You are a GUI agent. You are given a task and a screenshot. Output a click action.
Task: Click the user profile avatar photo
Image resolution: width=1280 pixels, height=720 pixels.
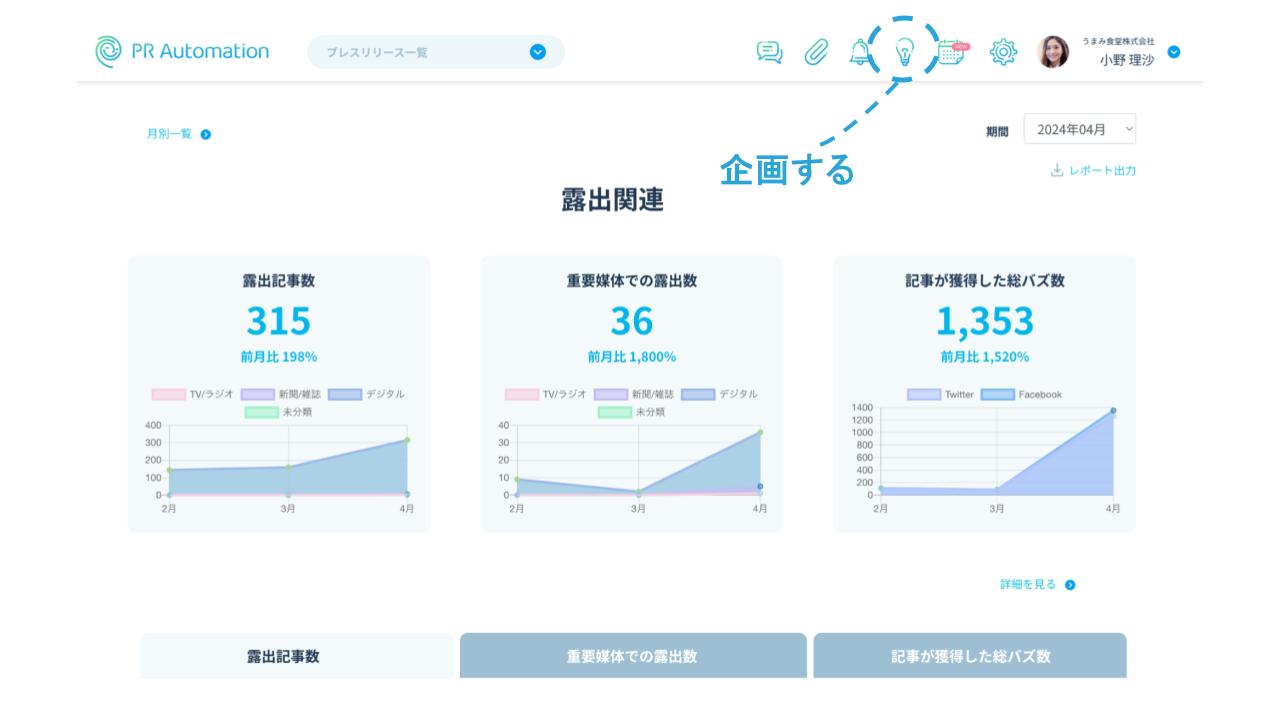point(1053,52)
